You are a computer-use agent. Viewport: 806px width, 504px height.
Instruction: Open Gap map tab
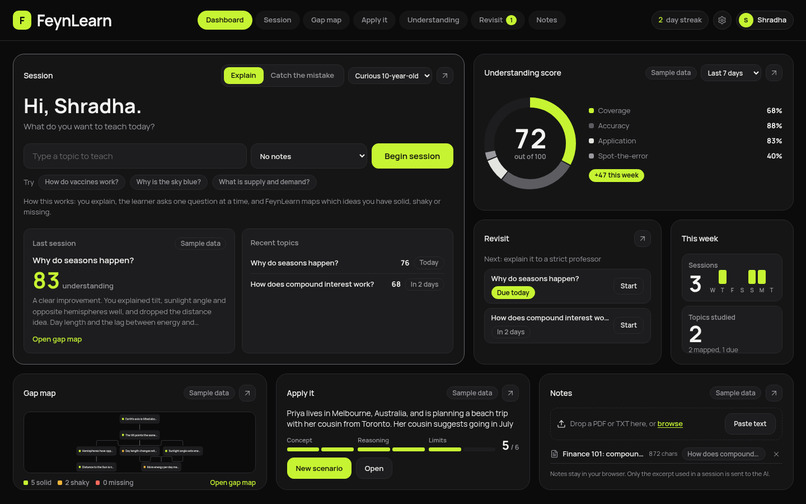pyautogui.click(x=326, y=20)
